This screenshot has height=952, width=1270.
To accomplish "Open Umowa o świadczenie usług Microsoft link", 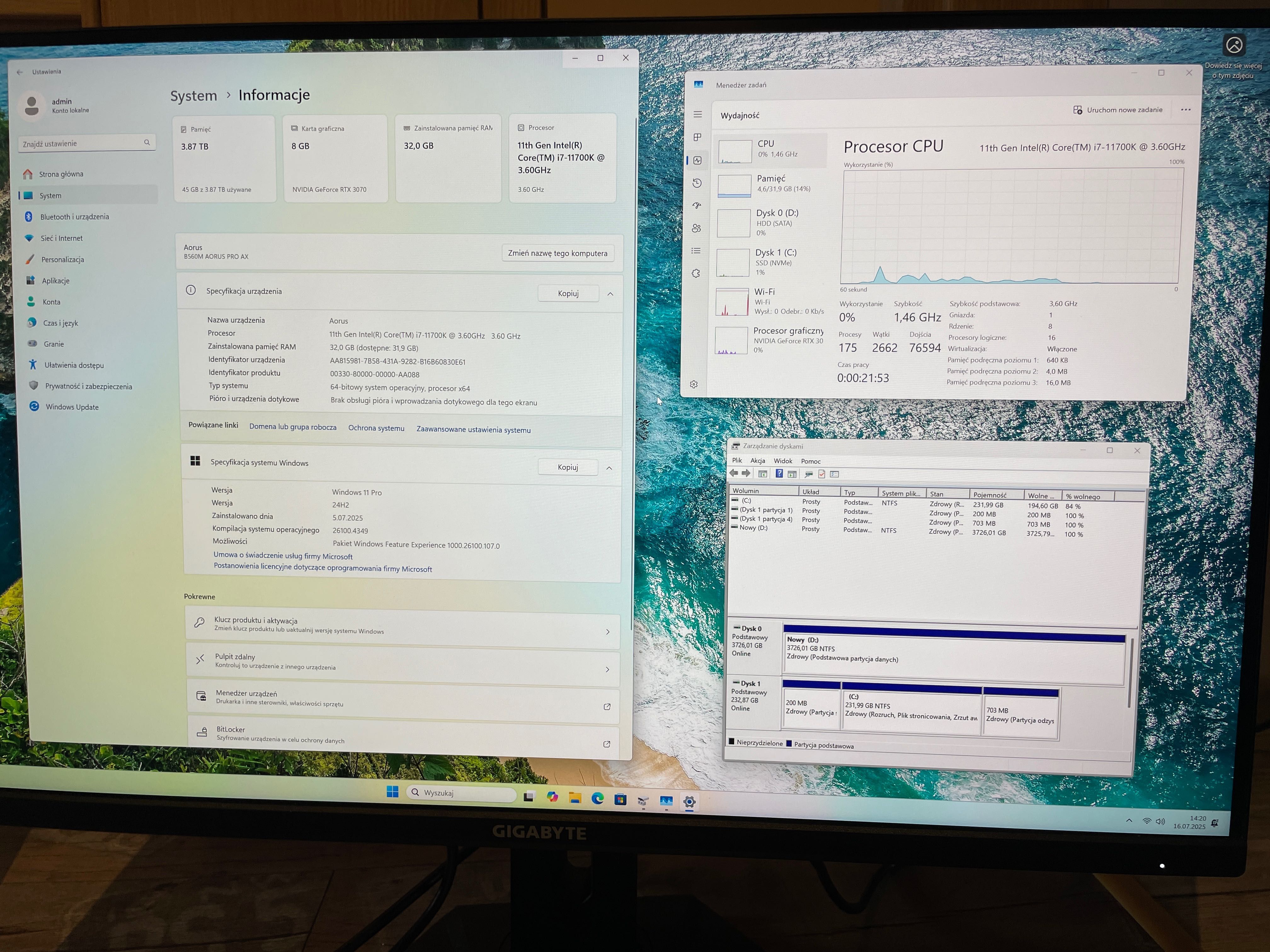I will pyautogui.click(x=283, y=555).
